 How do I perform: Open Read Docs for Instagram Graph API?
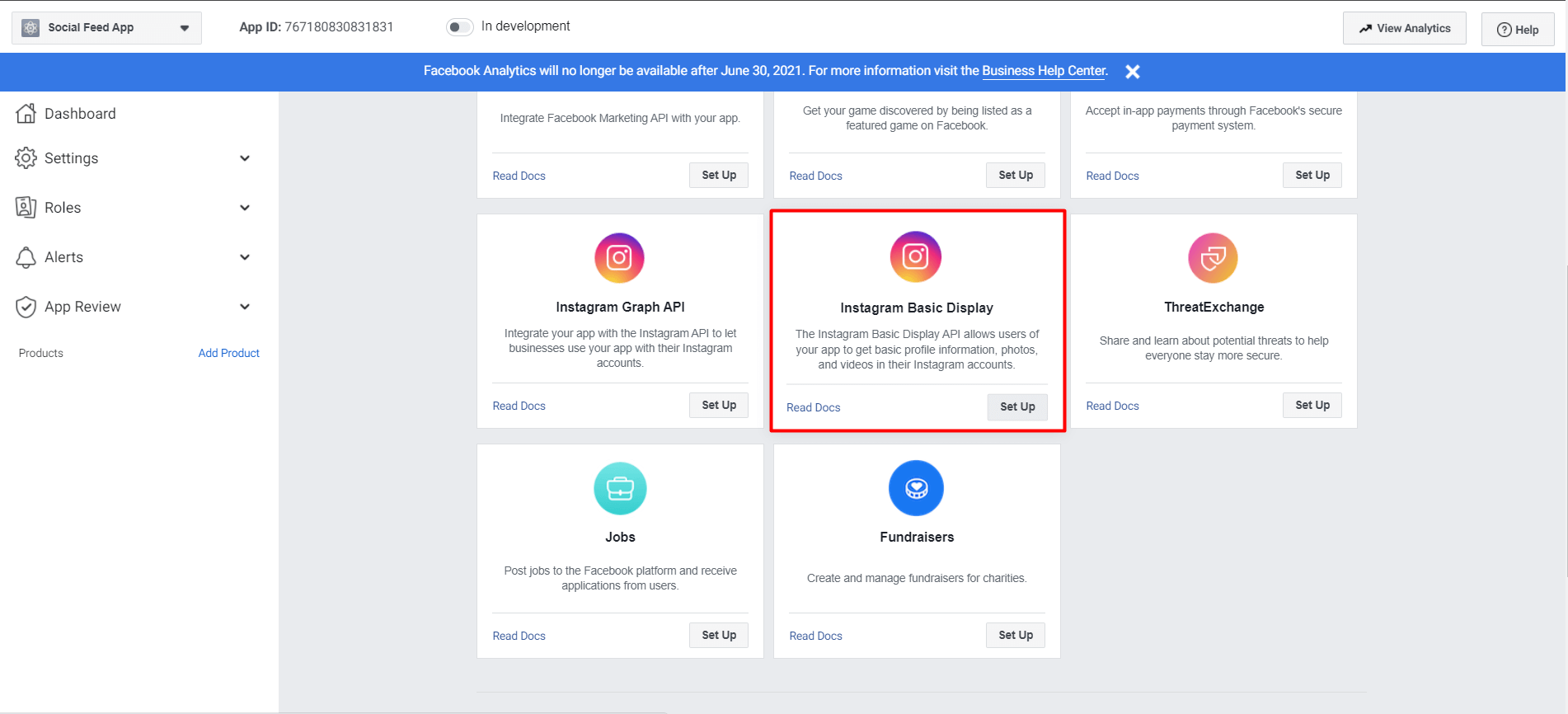(x=519, y=406)
